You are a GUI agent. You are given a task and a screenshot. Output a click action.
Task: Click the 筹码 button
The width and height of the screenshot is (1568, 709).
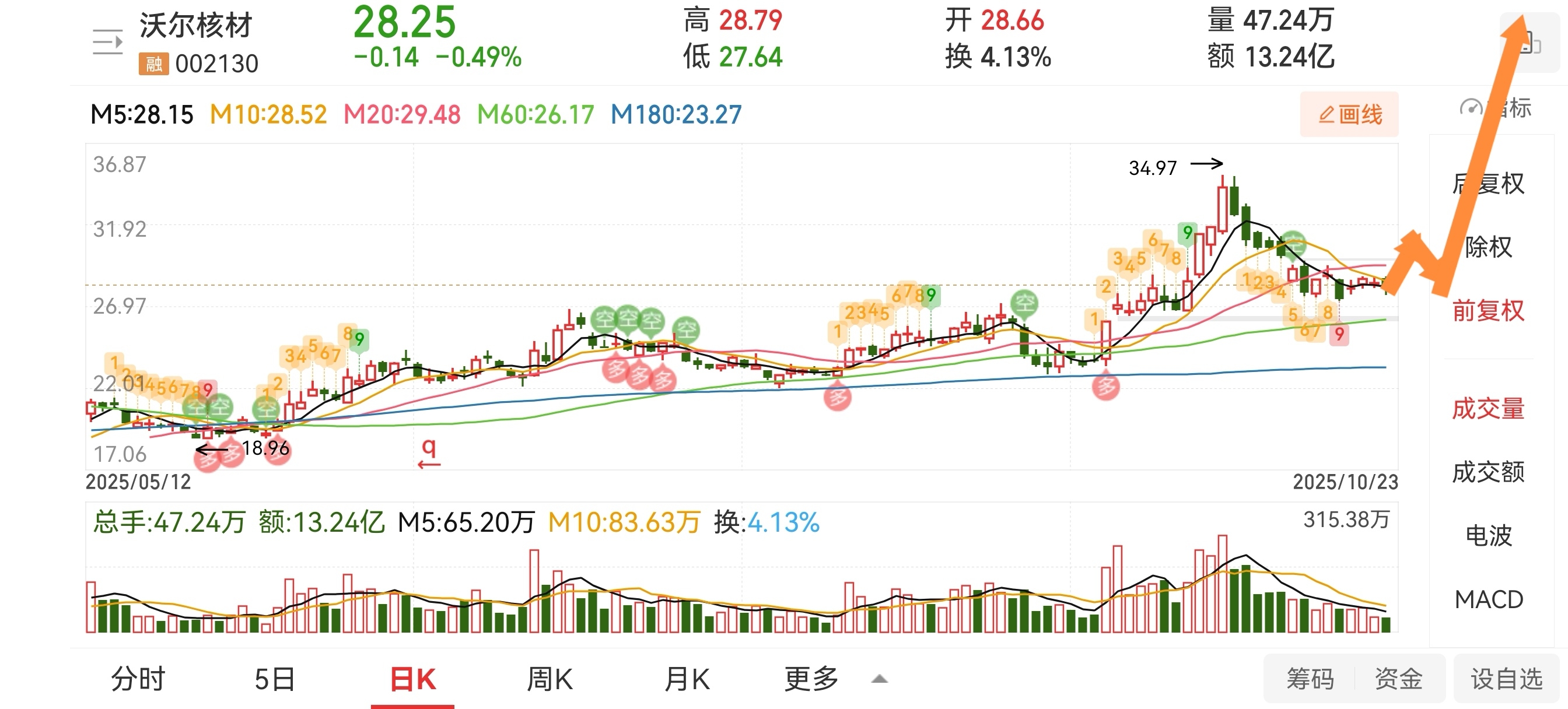tap(1310, 679)
